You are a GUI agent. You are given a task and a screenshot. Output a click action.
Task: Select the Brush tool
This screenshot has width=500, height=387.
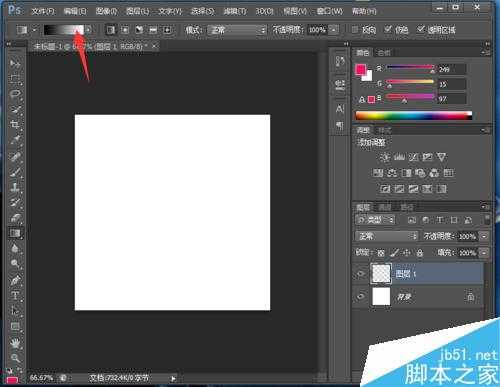tap(15, 172)
